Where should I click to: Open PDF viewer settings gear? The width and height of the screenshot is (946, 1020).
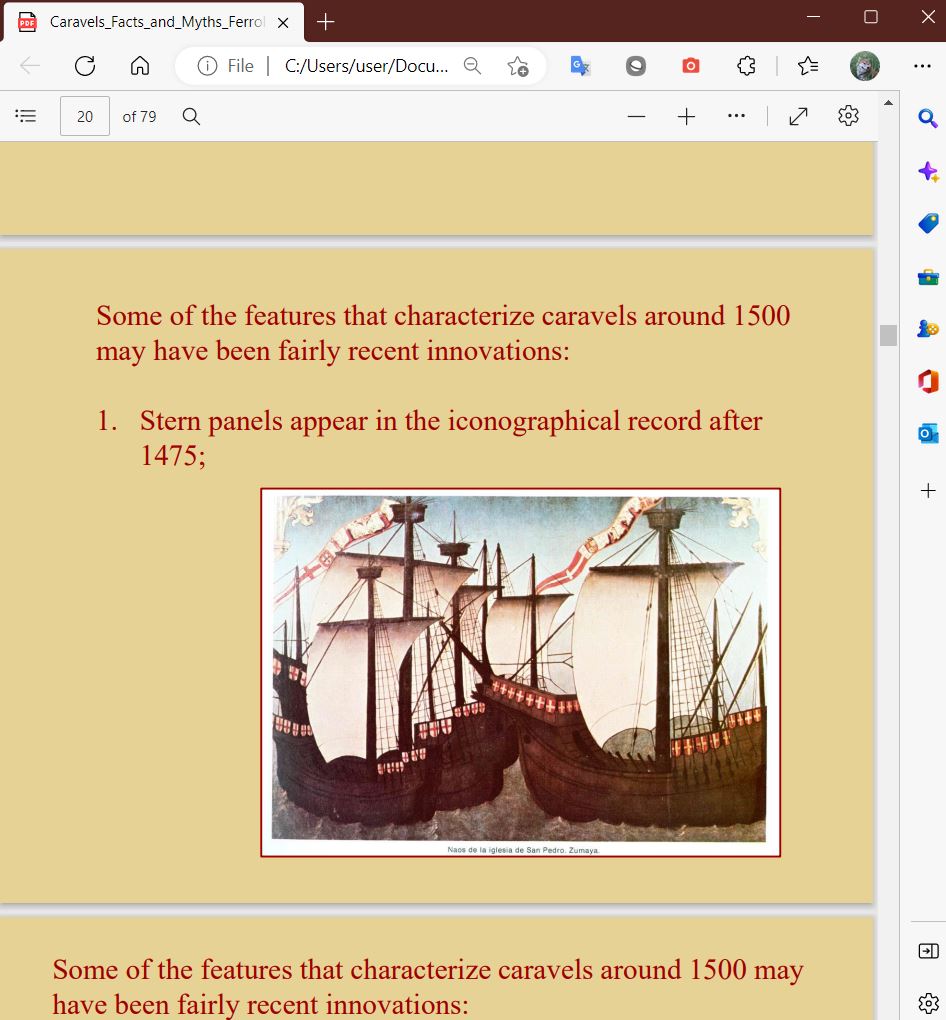848,116
